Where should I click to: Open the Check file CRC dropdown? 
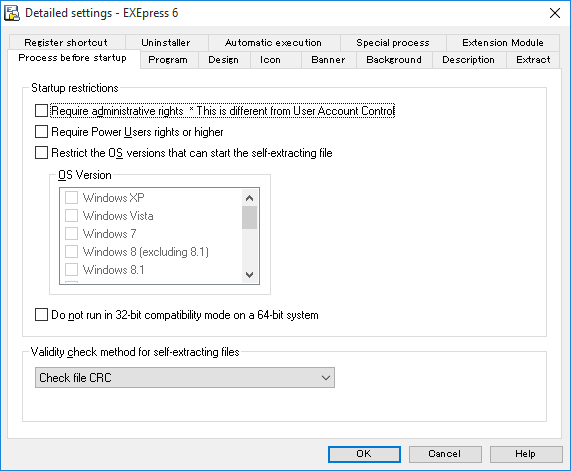pyautogui.click(x=185, y=378)
